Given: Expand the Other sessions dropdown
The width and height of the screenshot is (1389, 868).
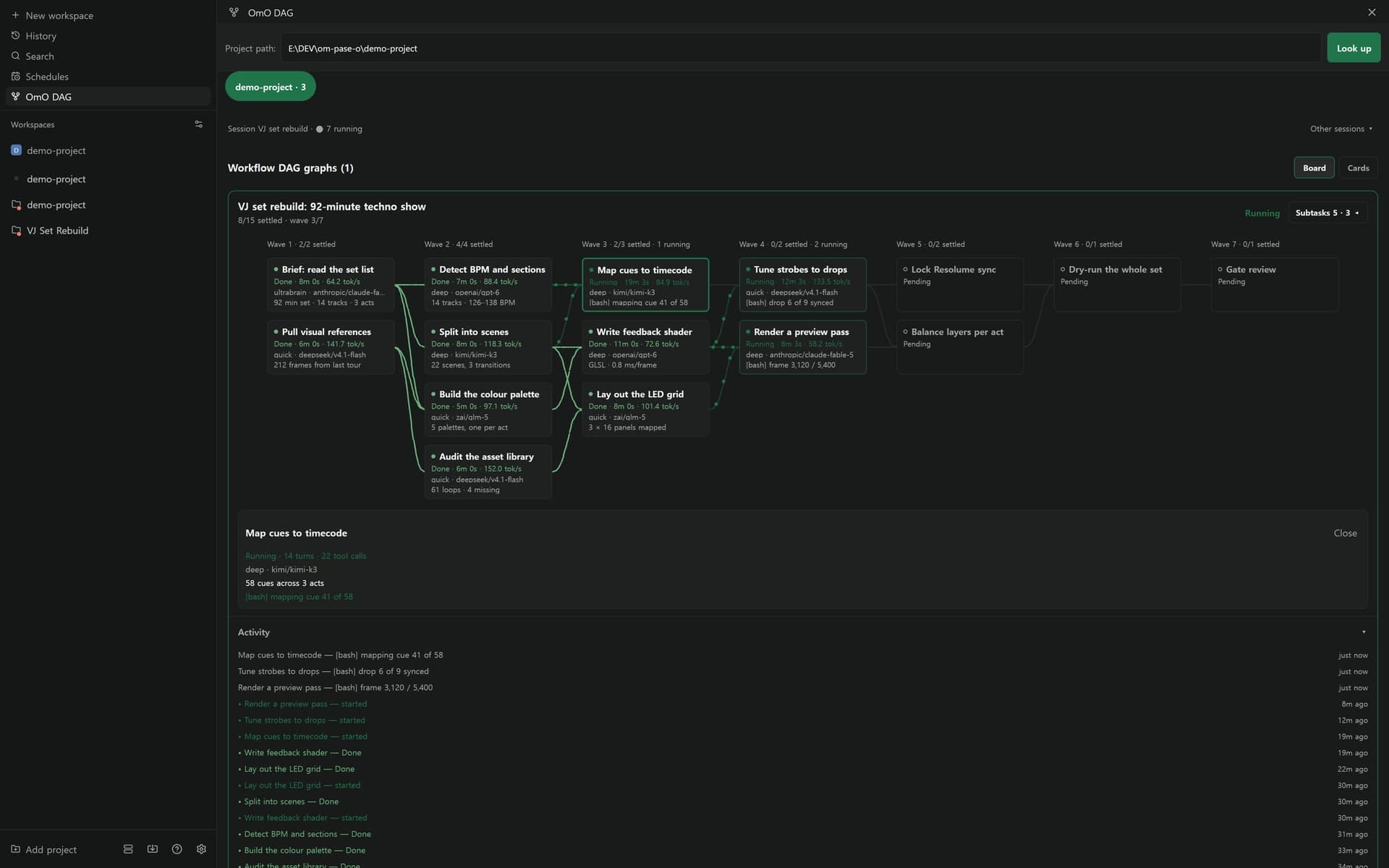Looking at the screenshot, I should click(x=1341, y=129).
